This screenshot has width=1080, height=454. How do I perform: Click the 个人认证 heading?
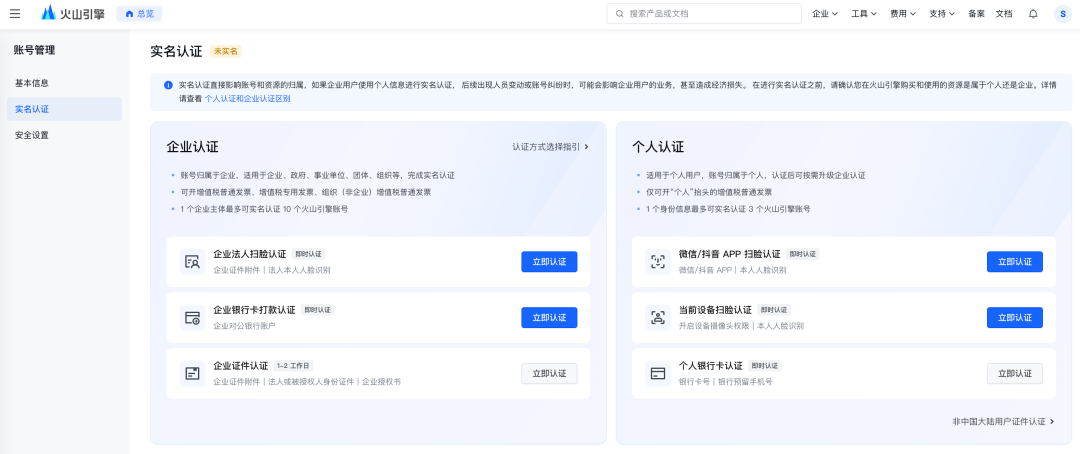click(658, 147)
